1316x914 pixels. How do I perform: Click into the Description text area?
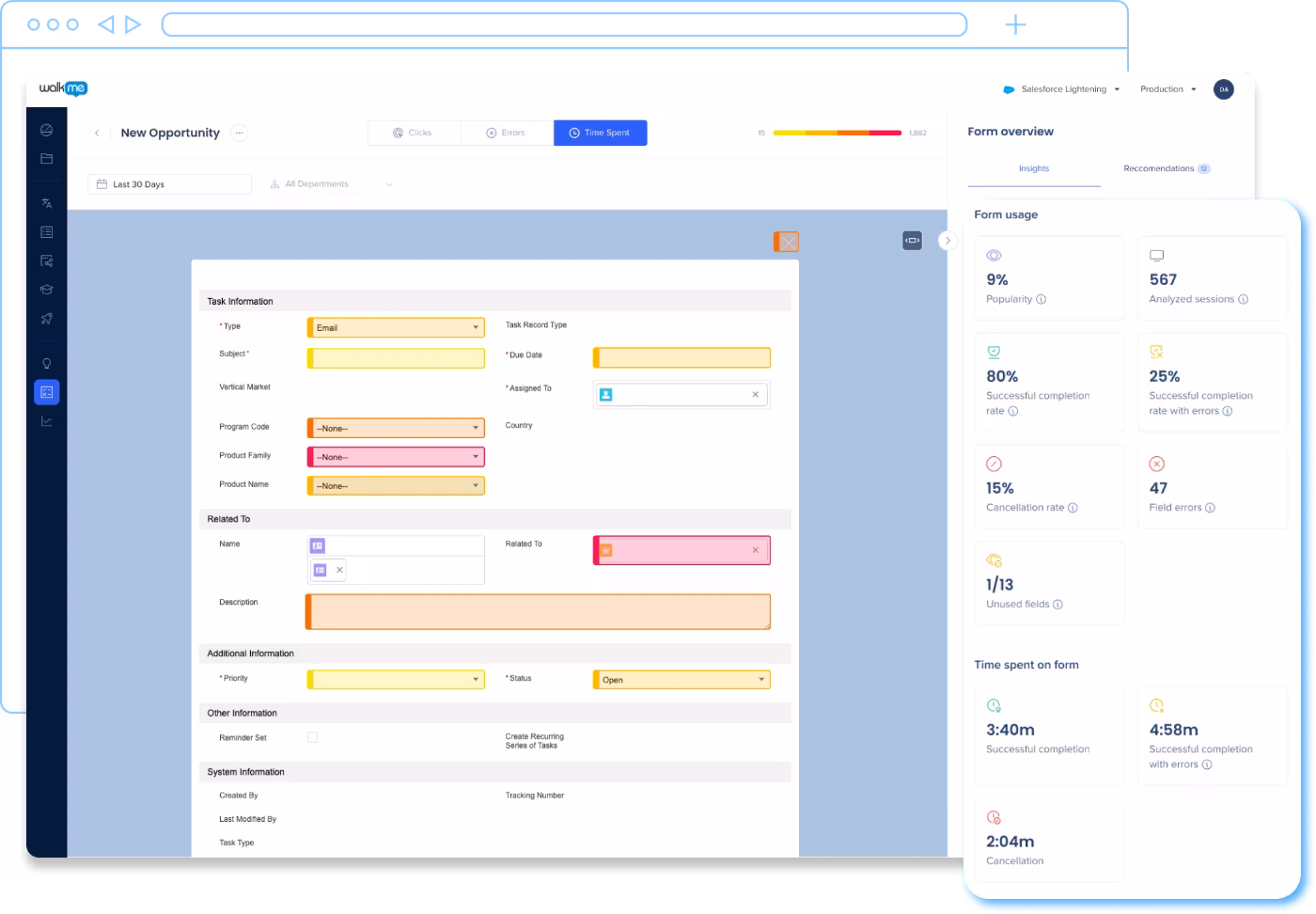coord(538,611)
